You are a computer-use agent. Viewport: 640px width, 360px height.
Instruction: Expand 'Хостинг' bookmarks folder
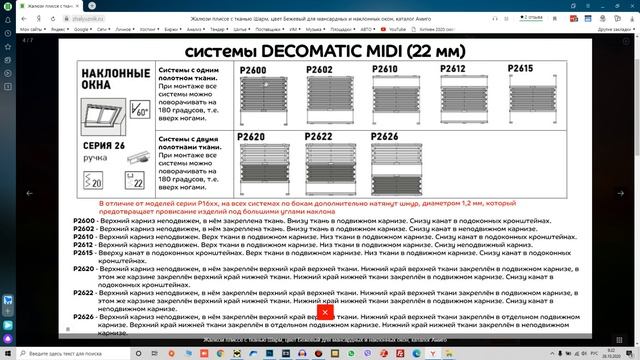(149, 29)
